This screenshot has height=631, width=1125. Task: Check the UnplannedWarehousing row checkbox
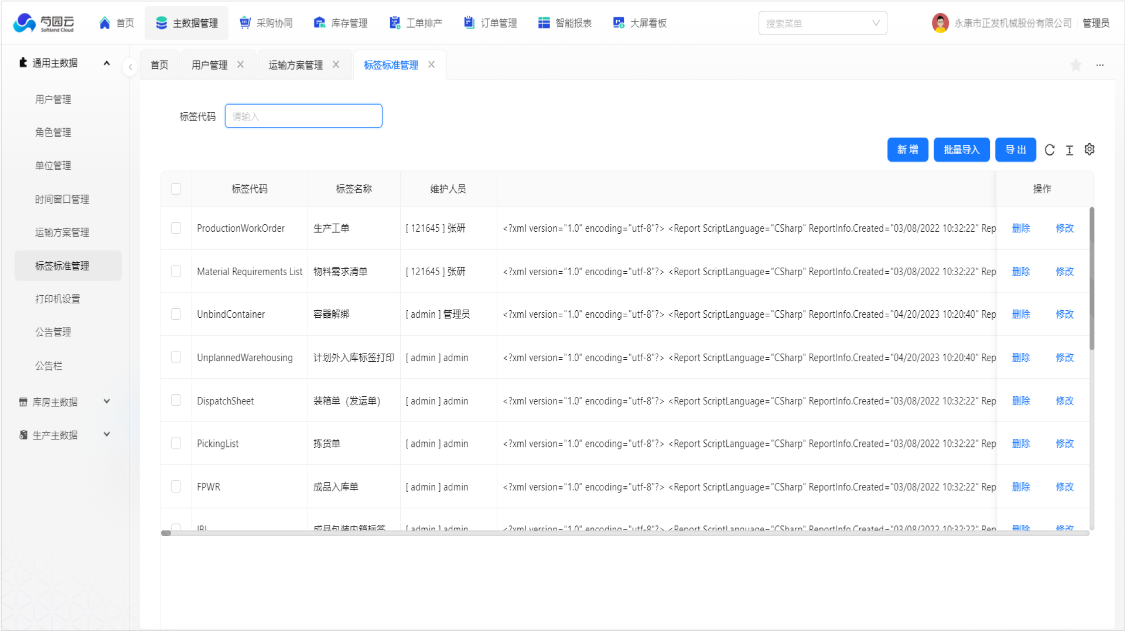tap(176, 357)
